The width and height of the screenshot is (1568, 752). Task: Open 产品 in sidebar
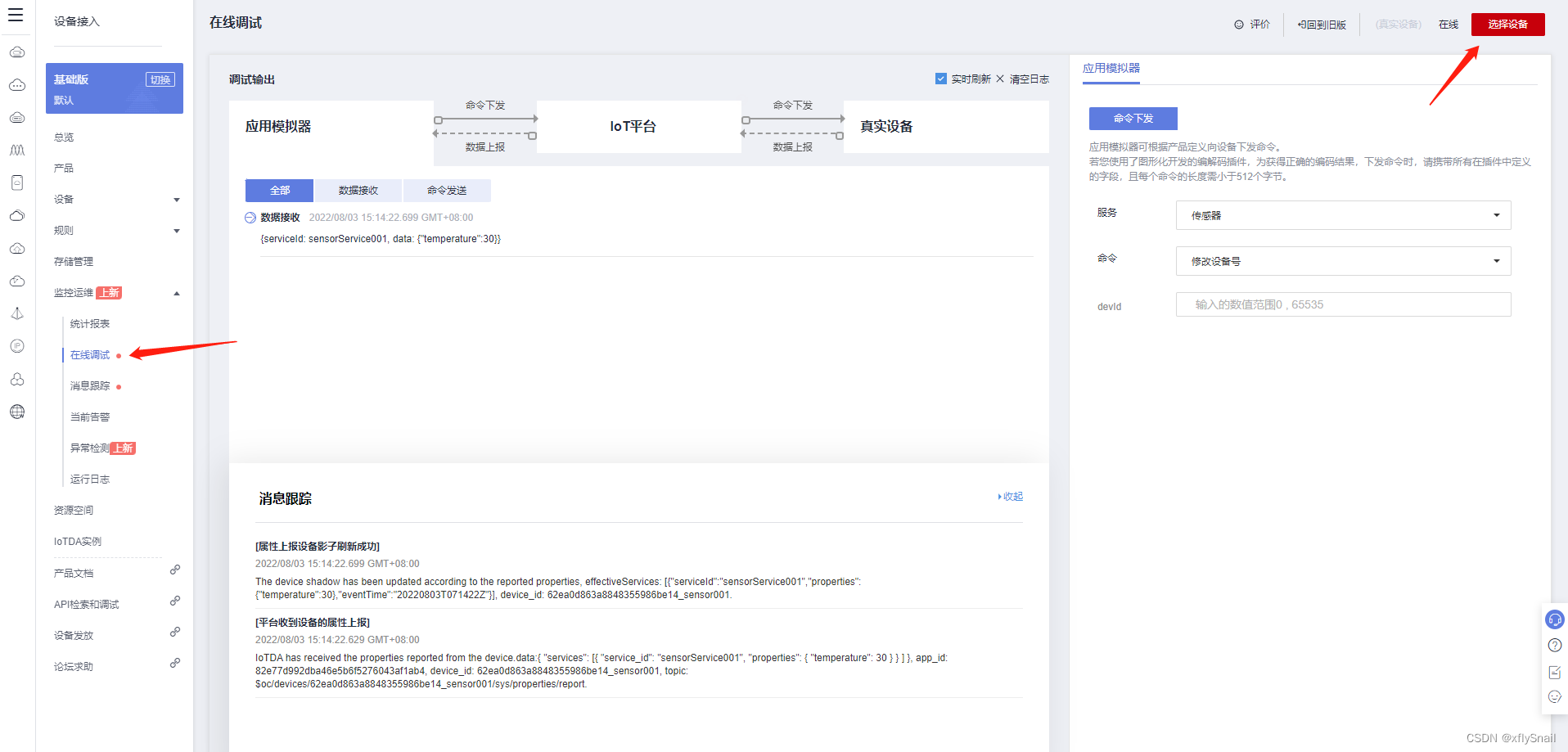[64, 169]
